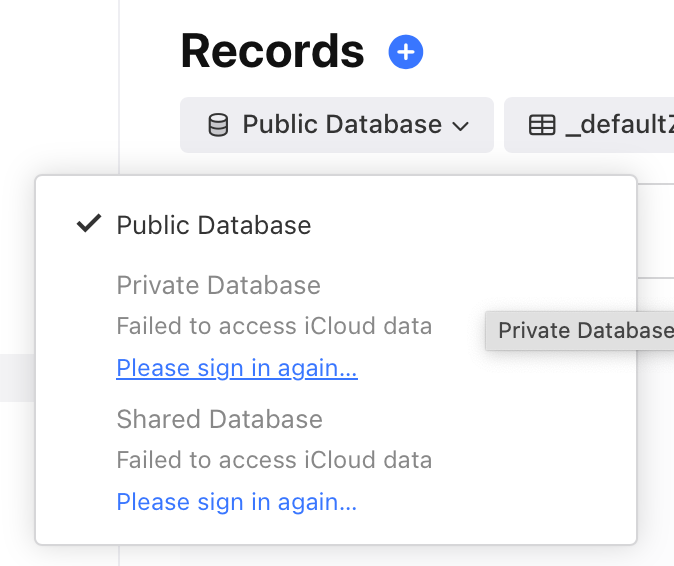The width and height of the screenshot is (674, 566).
Task: Select the Shared Database menu entry
Action: [x=220, y=419]
